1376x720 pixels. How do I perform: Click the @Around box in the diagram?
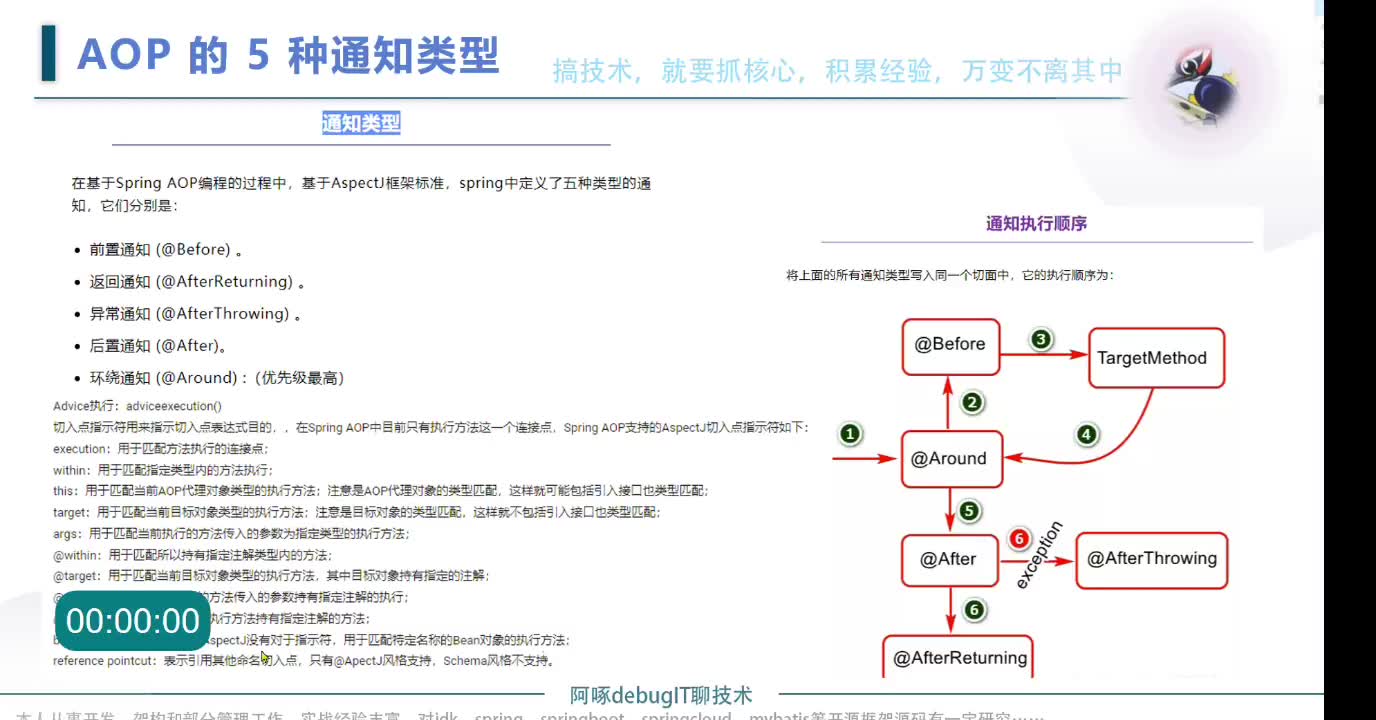pyautogui.click(x=950, y=459)
